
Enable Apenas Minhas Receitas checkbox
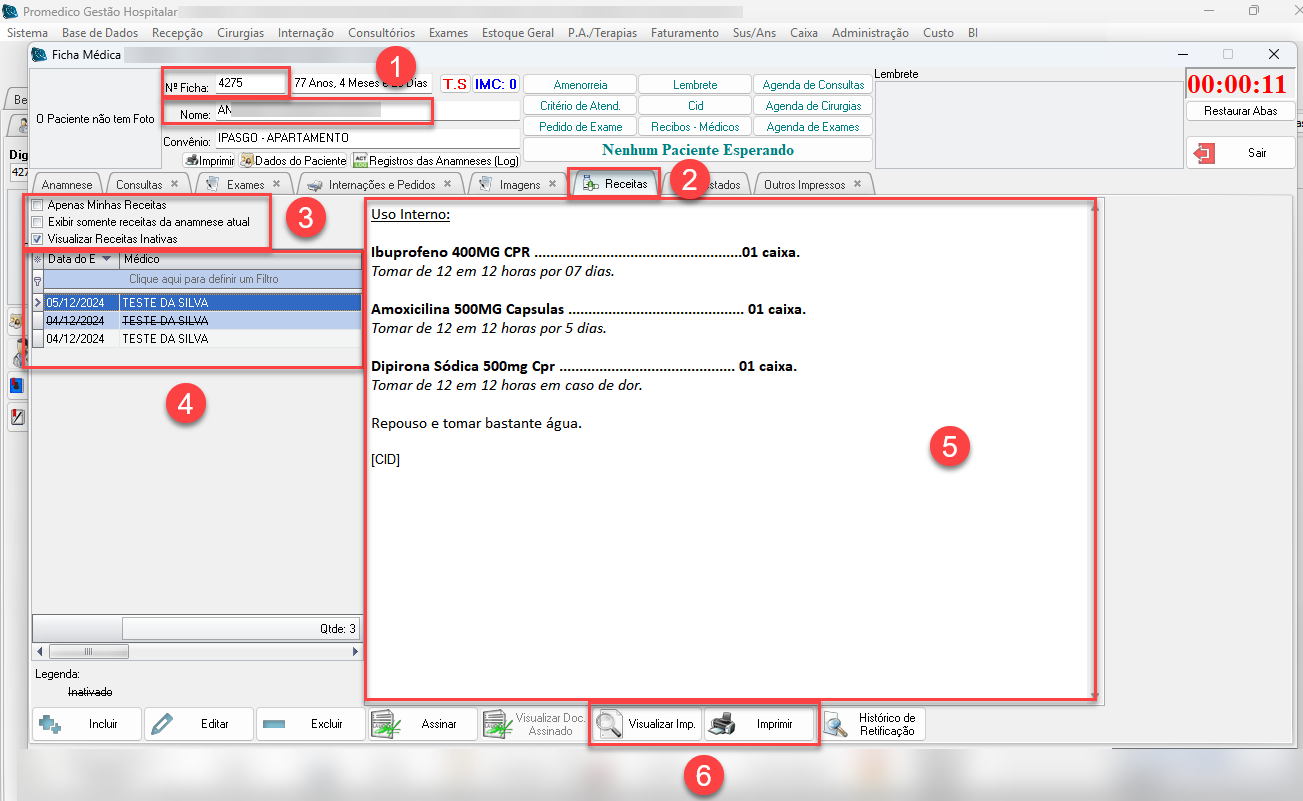coord(38,205)
